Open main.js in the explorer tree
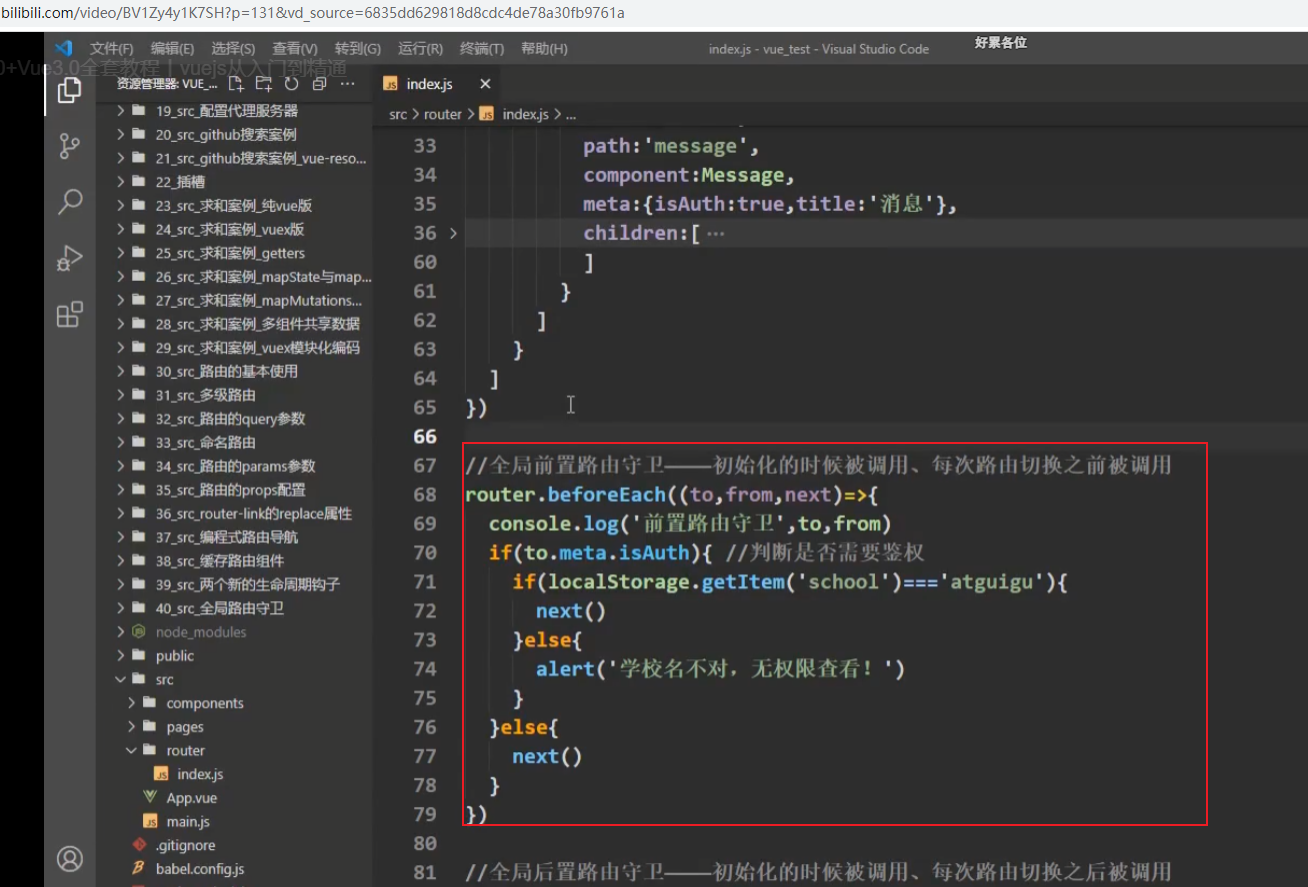The image size is (1308, 887). point(188,822)
